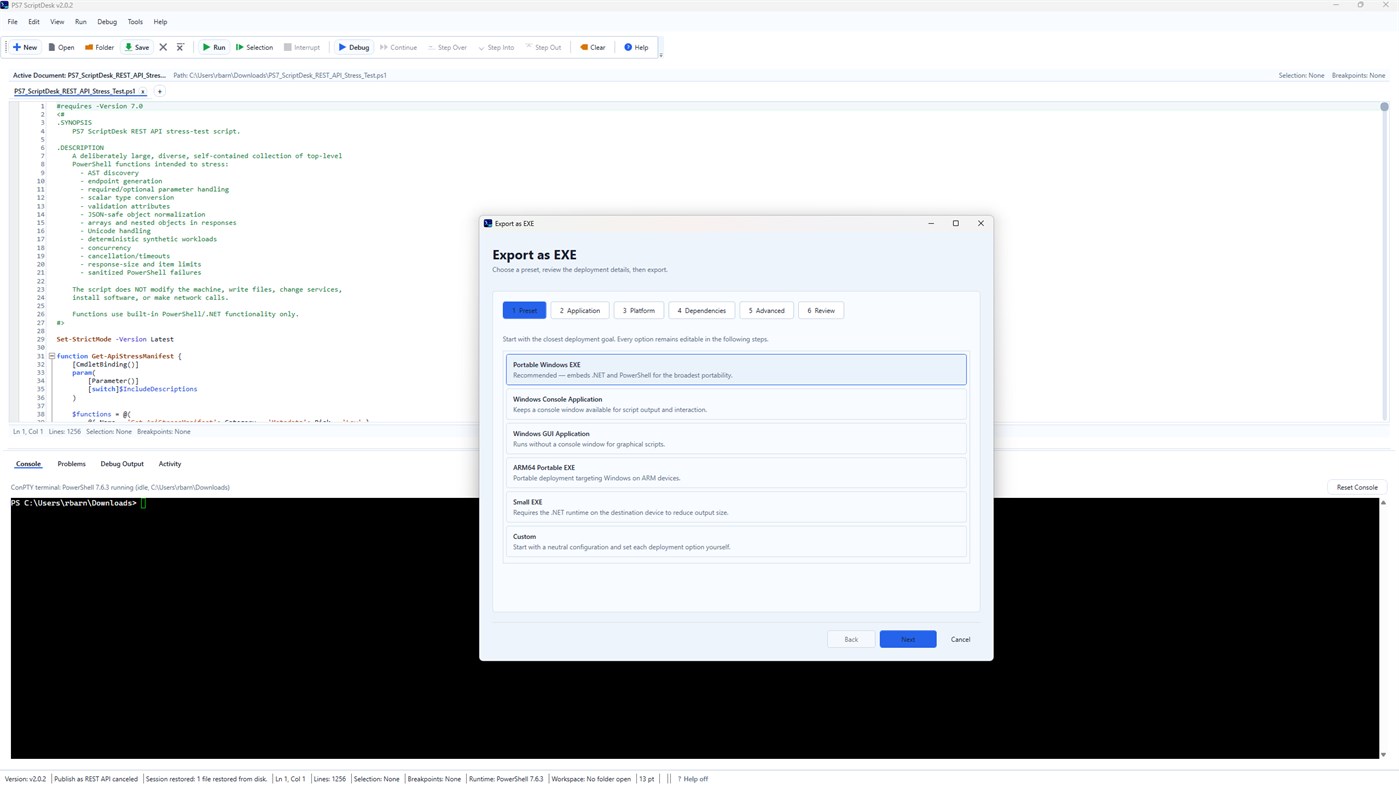1399x786 pixels.
Task: Click the New script toolbar button
Action: [25, 47]
